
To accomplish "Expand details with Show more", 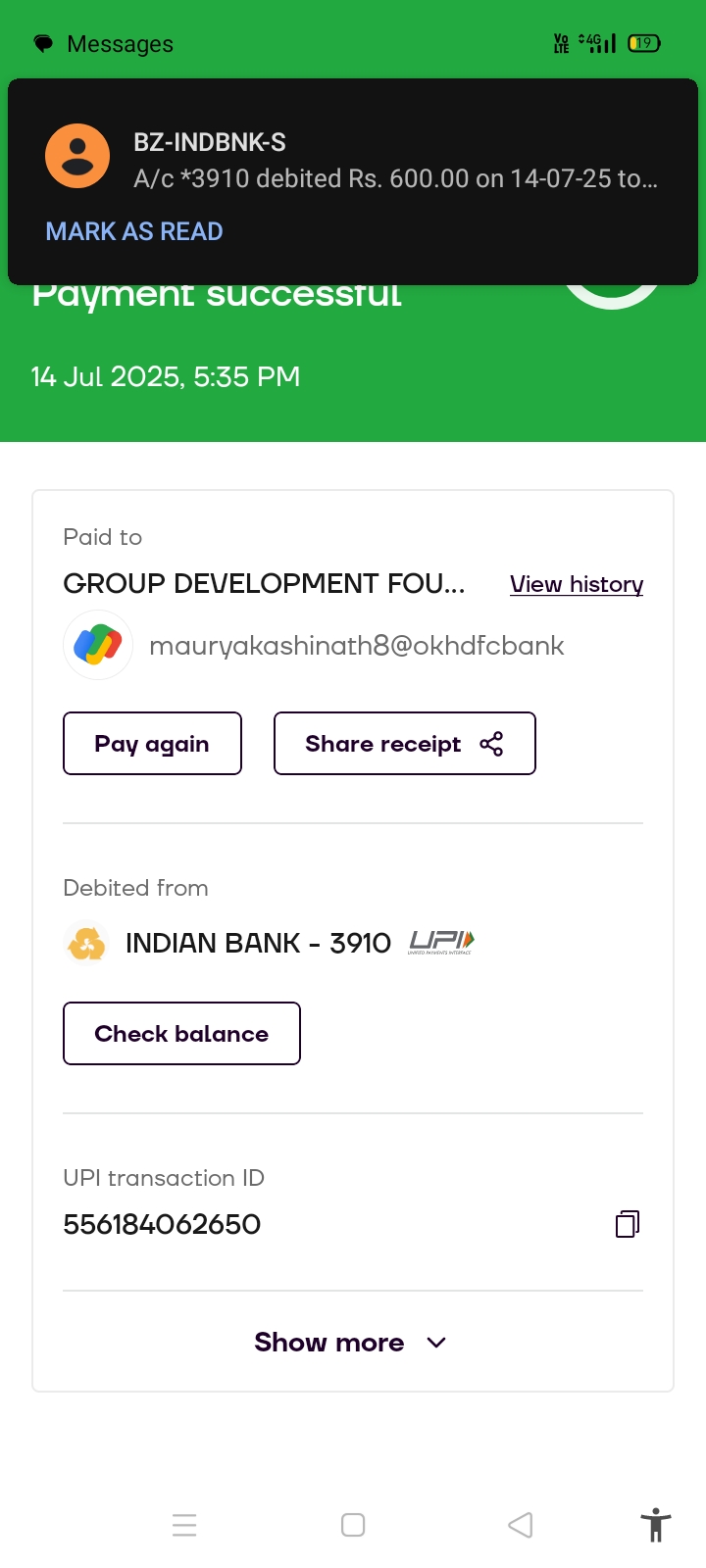I will click(x=329, y=1343).
